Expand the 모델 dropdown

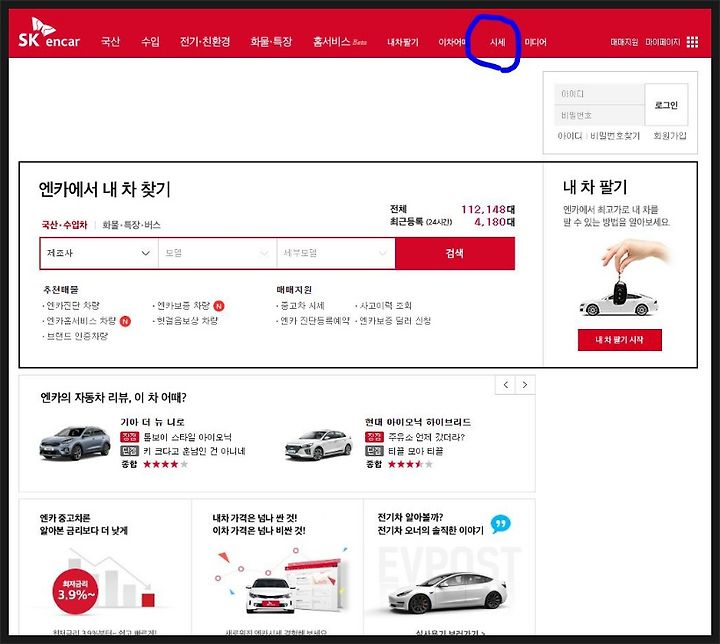[x=217, y=253]
